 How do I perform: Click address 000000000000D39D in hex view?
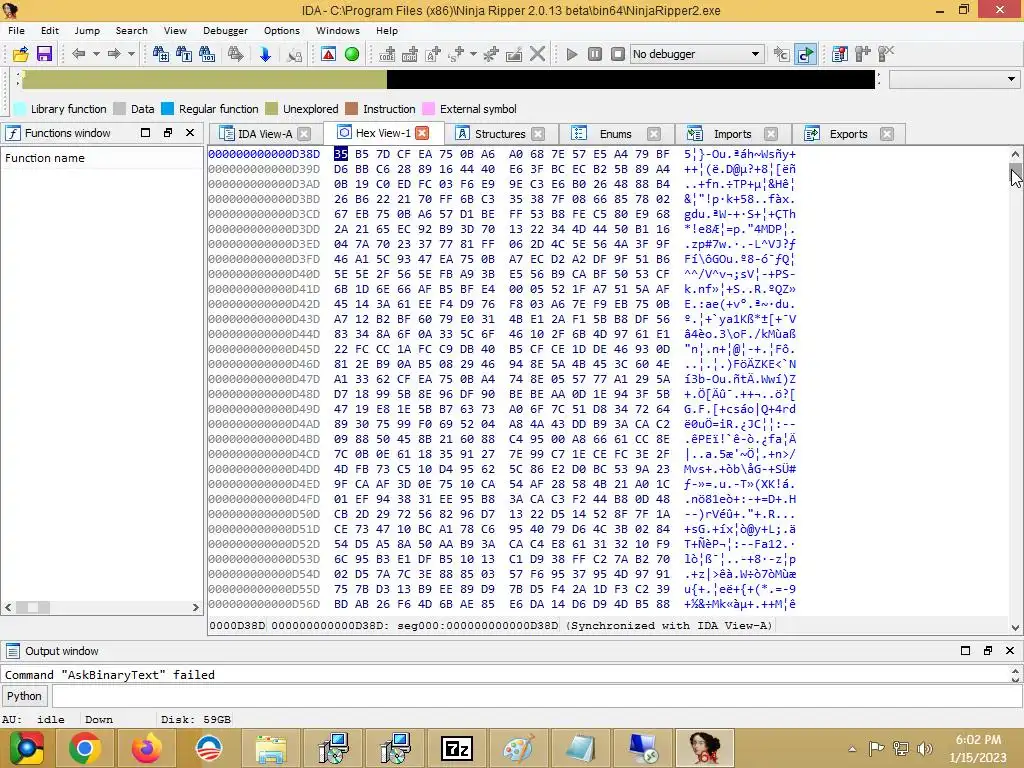264,169
